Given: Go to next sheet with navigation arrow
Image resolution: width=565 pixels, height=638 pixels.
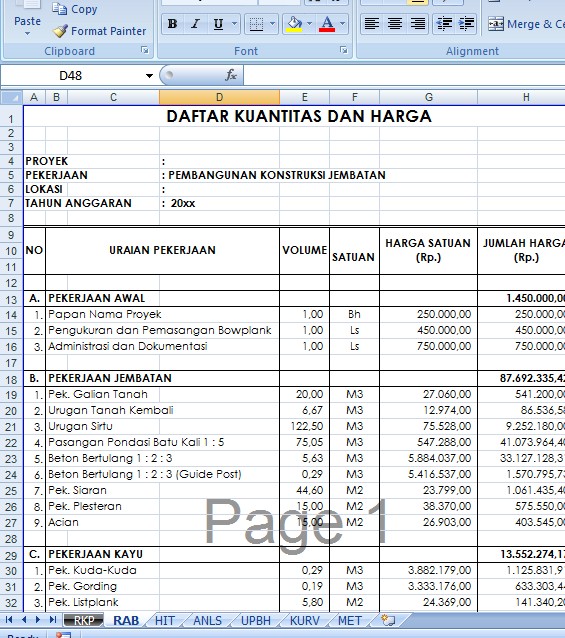Looking at the screenshot, I should coord(38,620).
